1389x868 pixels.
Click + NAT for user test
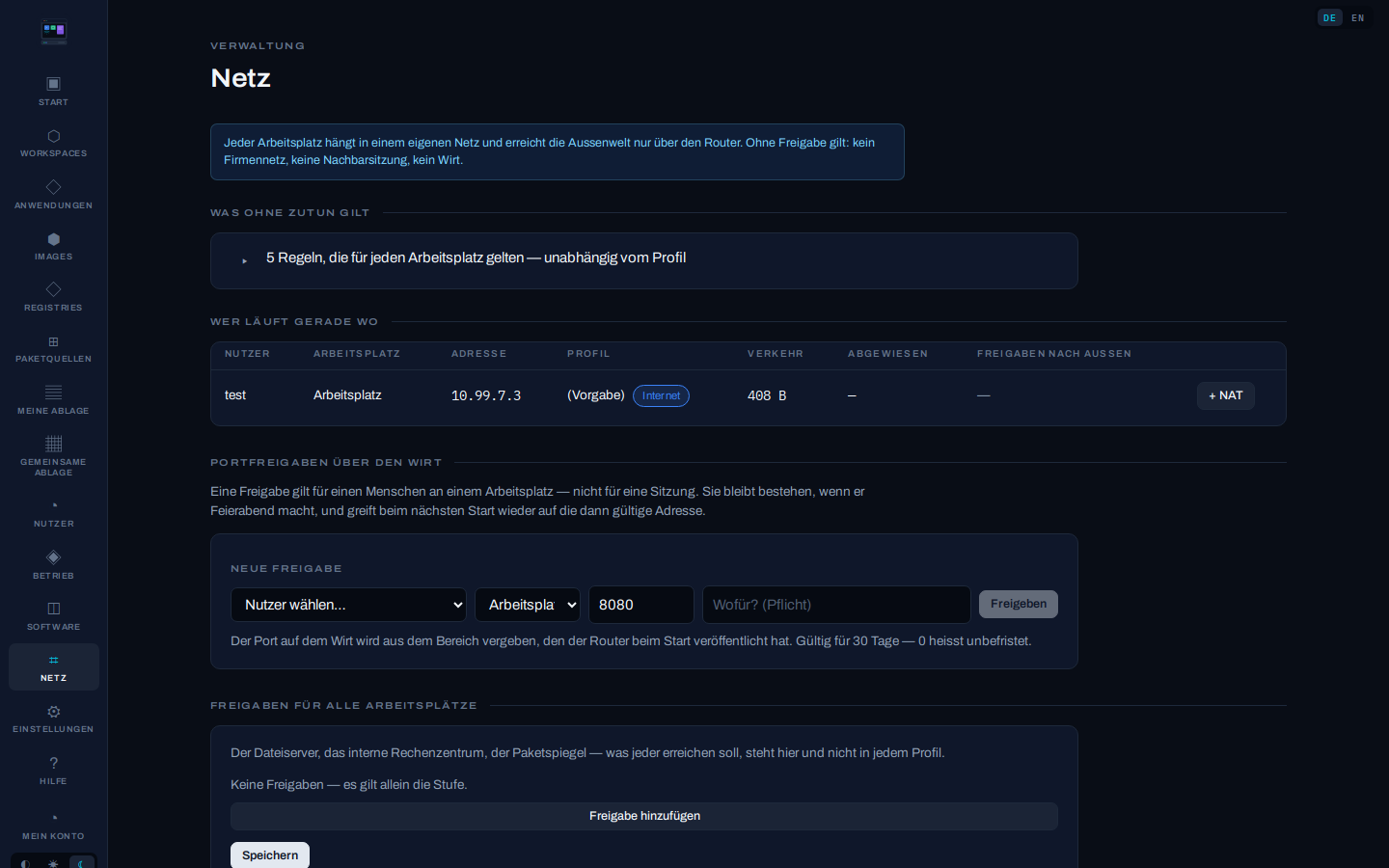[1226, 395]
